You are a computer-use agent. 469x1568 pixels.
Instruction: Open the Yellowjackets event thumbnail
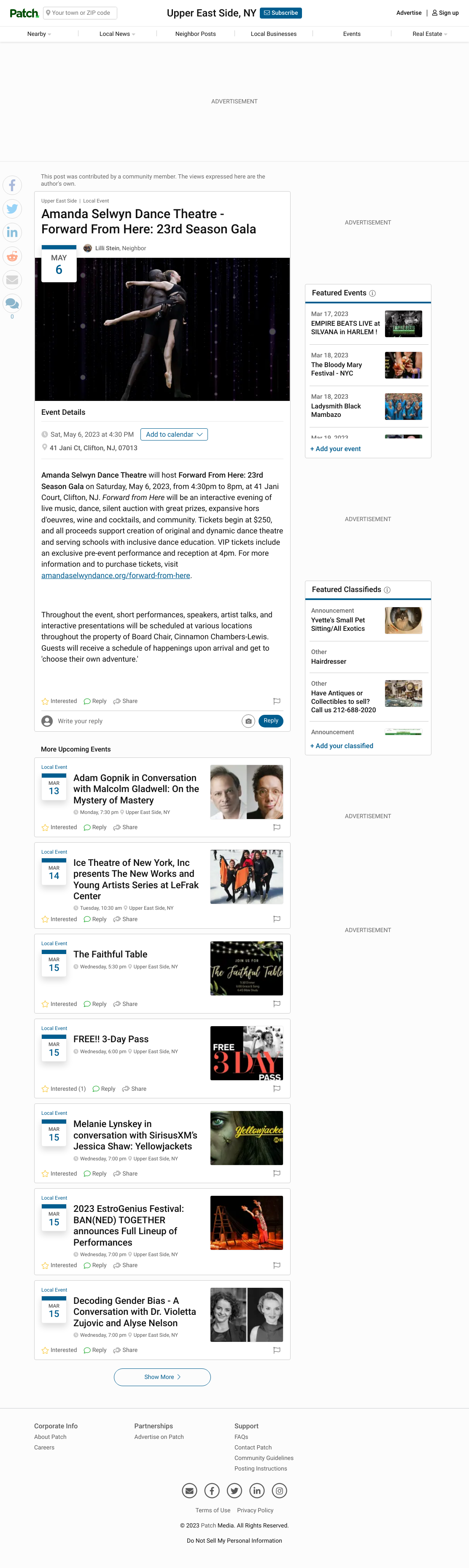(x=246, y=1138)
